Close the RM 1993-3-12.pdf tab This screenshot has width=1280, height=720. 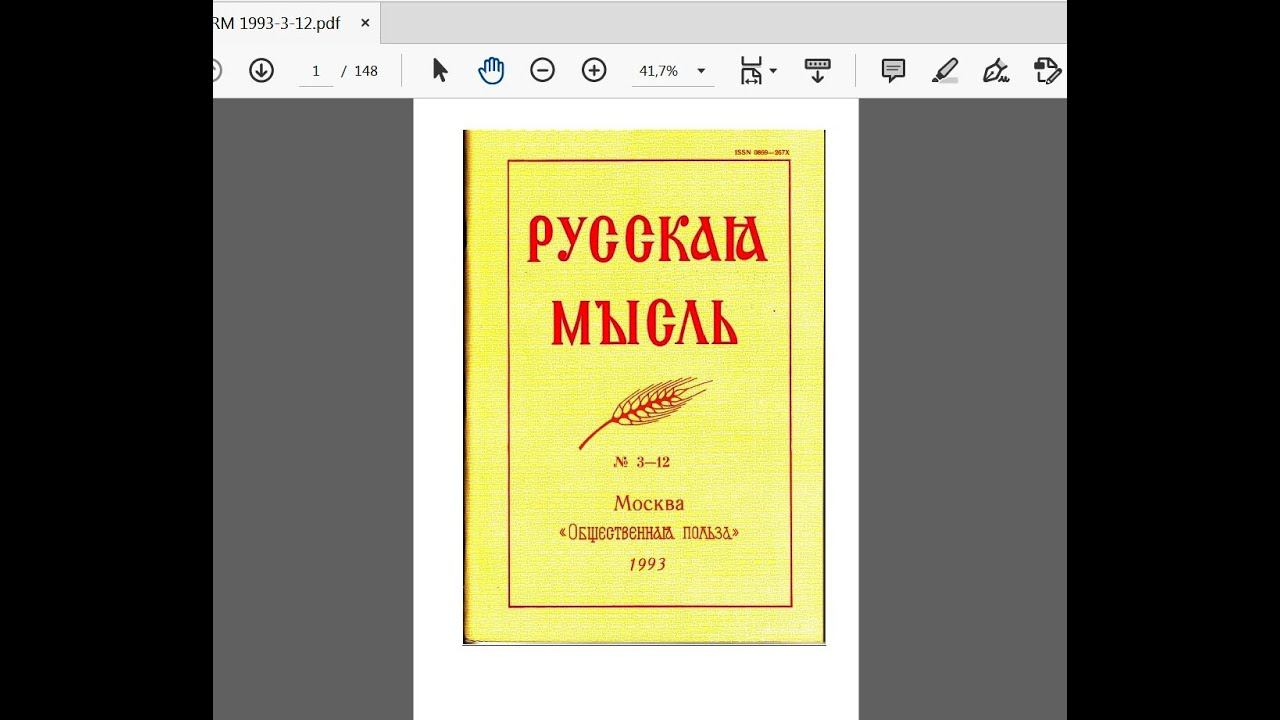(x=365, y=23)
